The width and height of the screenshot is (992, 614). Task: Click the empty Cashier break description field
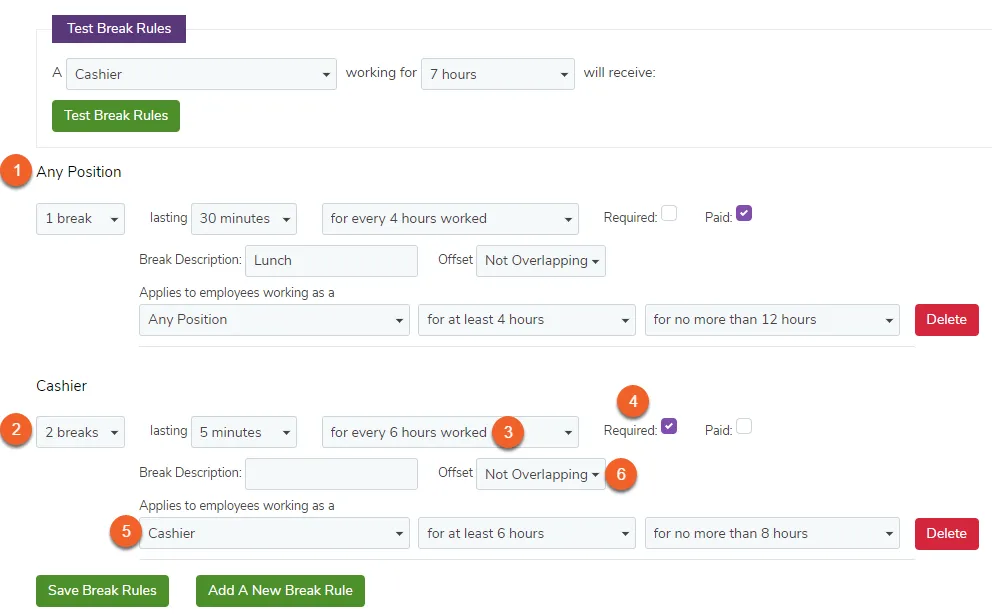point(332,474)
